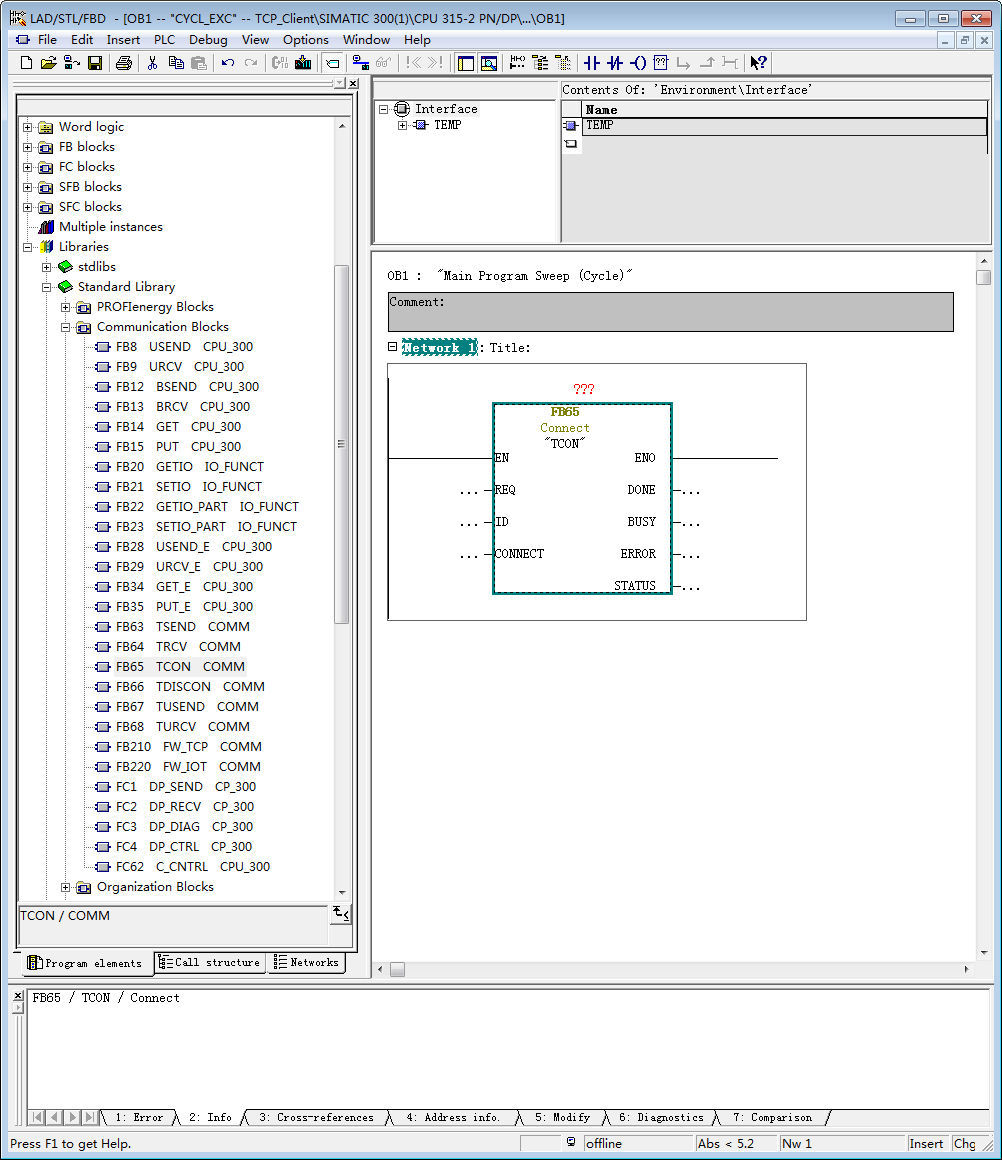Collapse the Interface tree node
Screen dimensions: 1002x1160
click(383, 109)
